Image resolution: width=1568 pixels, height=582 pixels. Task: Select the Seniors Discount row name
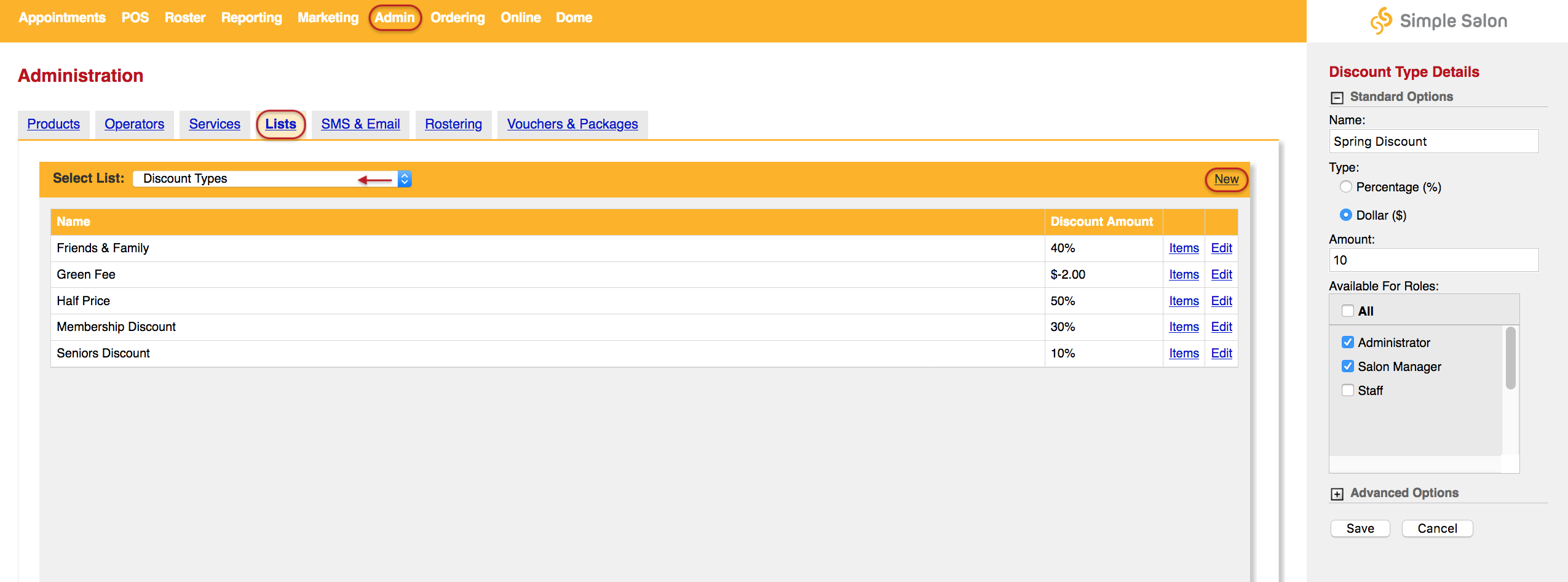click(x=103, y=353)
